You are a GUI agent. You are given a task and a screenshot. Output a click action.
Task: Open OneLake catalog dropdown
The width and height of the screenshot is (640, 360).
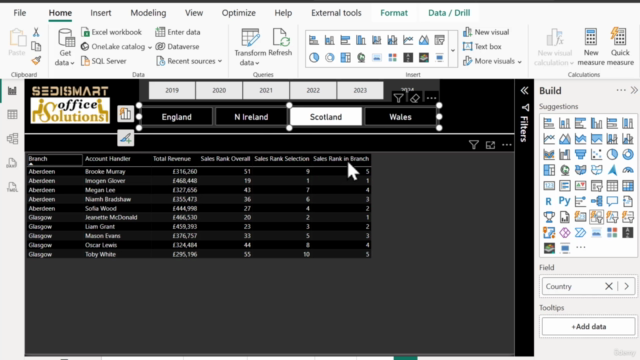(116, 47)
